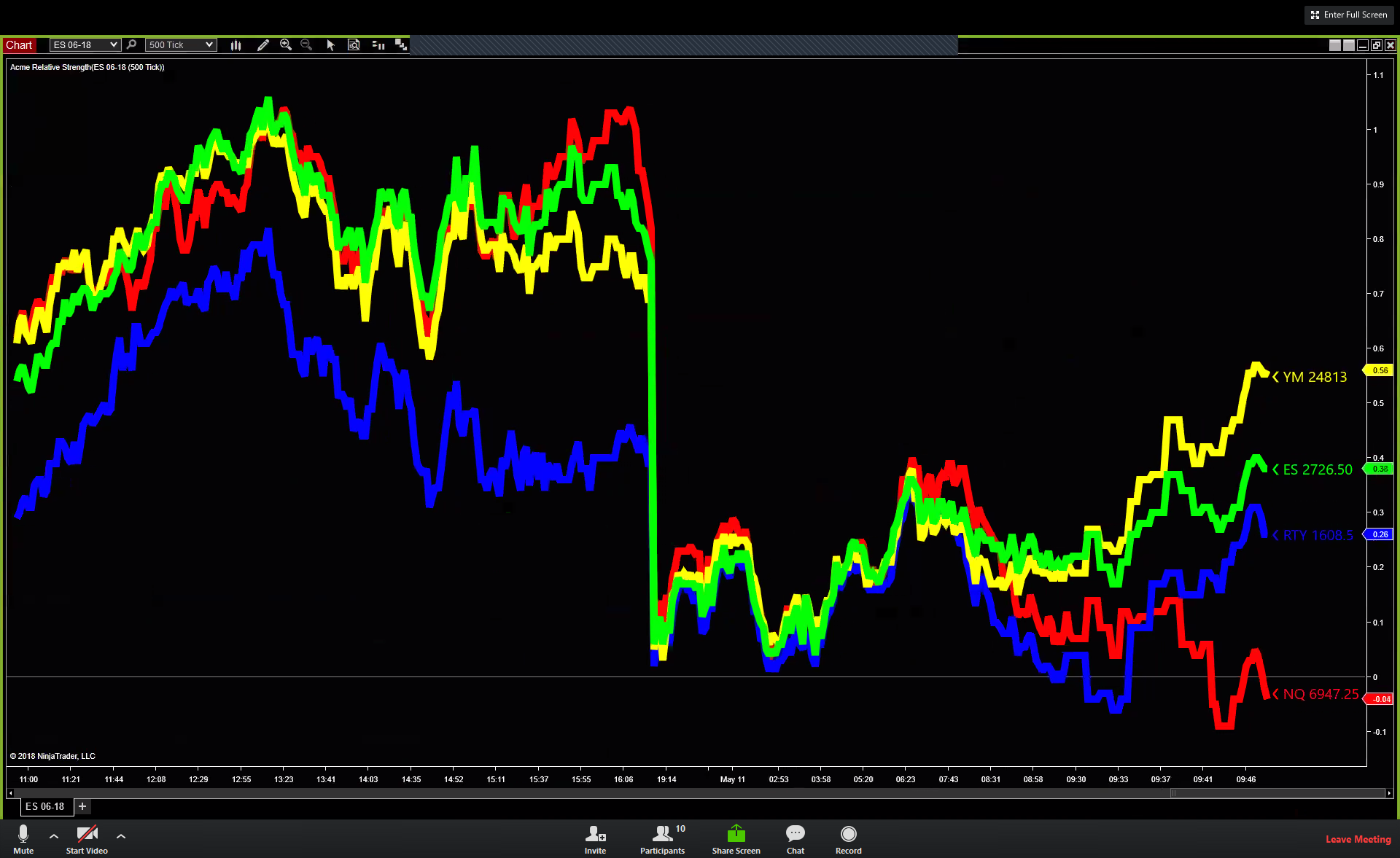This screenshot has height=858, width=1400.
Task: Expand audio options arrow beside Mute
Action: click(x=54, y=836)
